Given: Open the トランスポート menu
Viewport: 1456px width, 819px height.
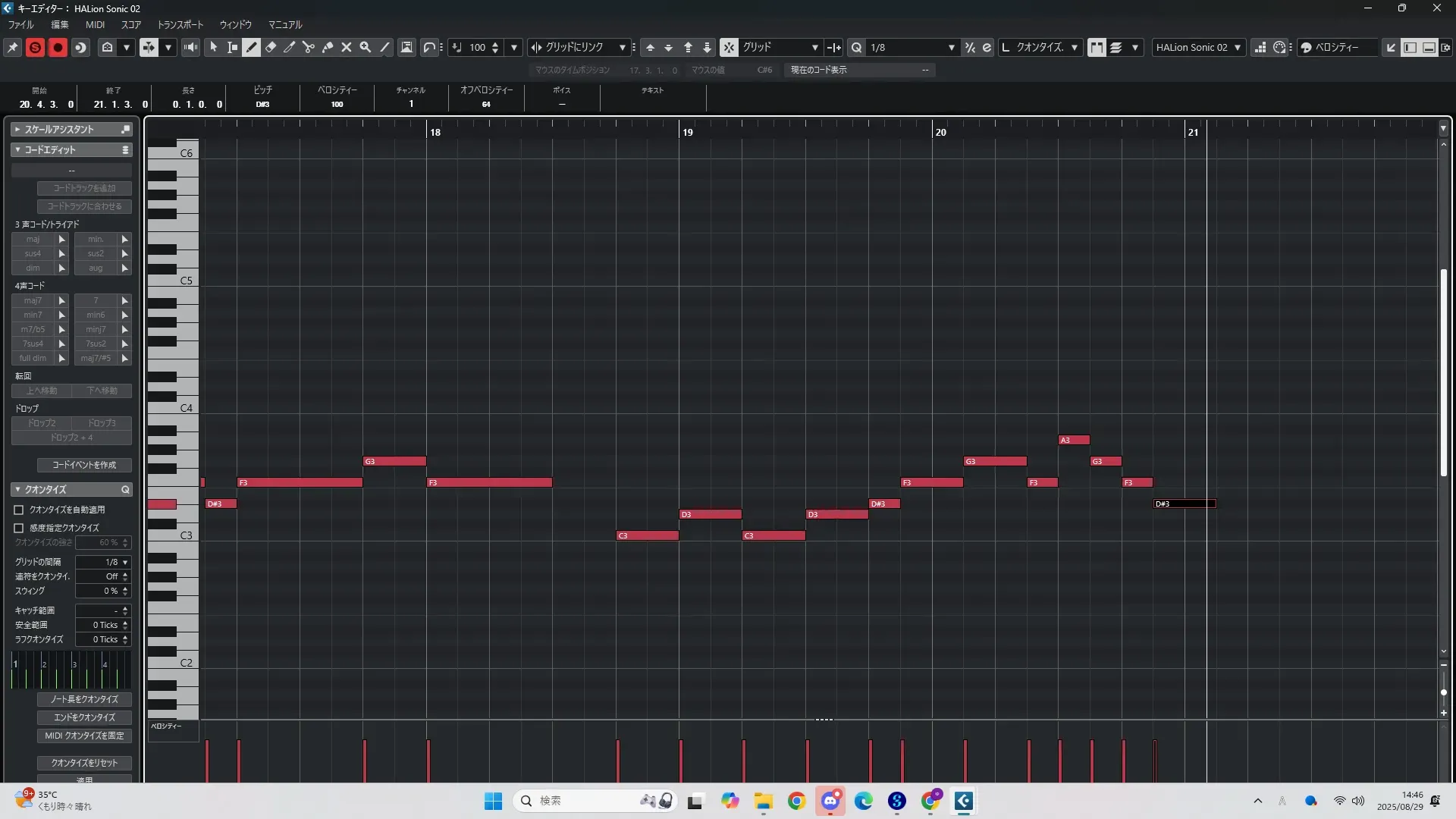Looking at the screenshot, I should [x=180, y=24].
